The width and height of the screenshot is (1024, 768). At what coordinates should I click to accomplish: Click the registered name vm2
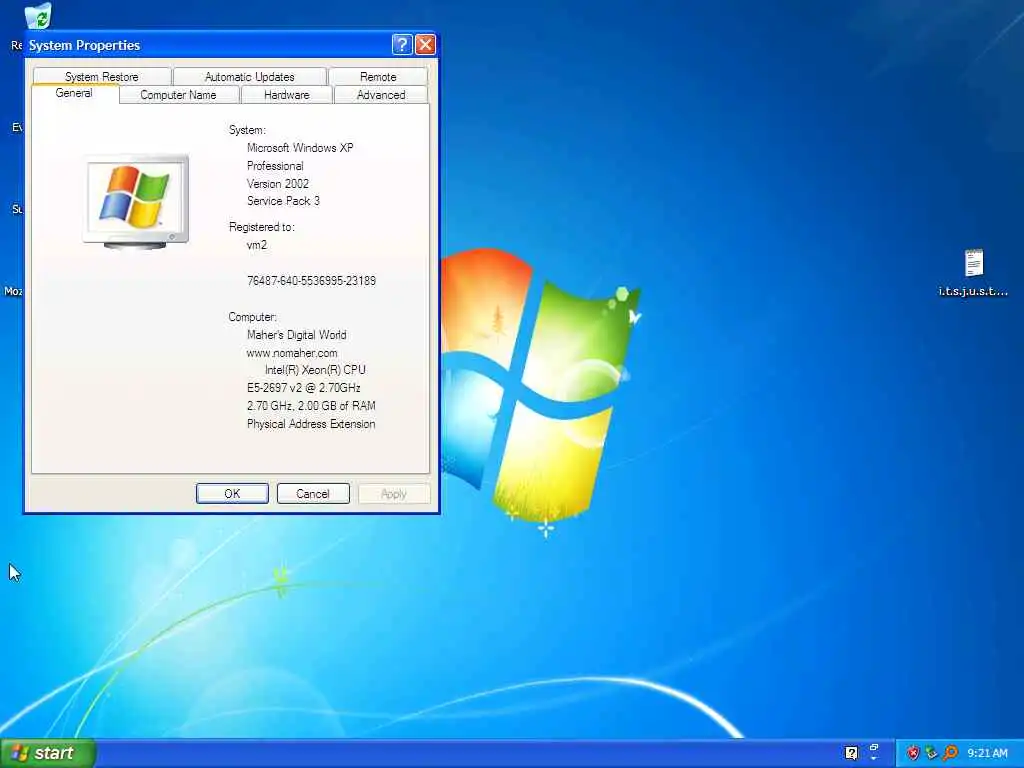click(x=257, y=245)
